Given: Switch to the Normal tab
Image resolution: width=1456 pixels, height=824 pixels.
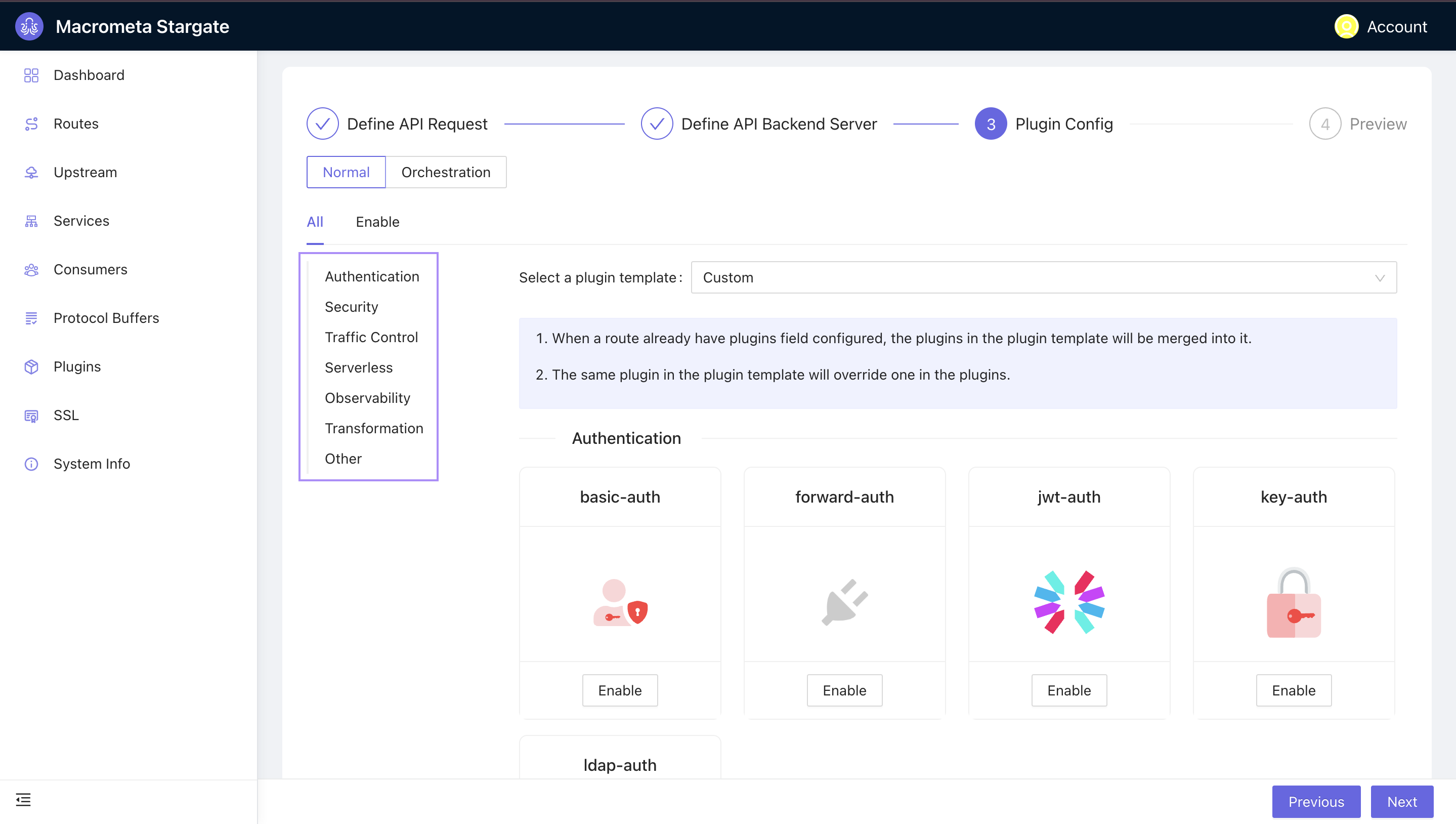Looking at the screenshot, I should point(346,172).
